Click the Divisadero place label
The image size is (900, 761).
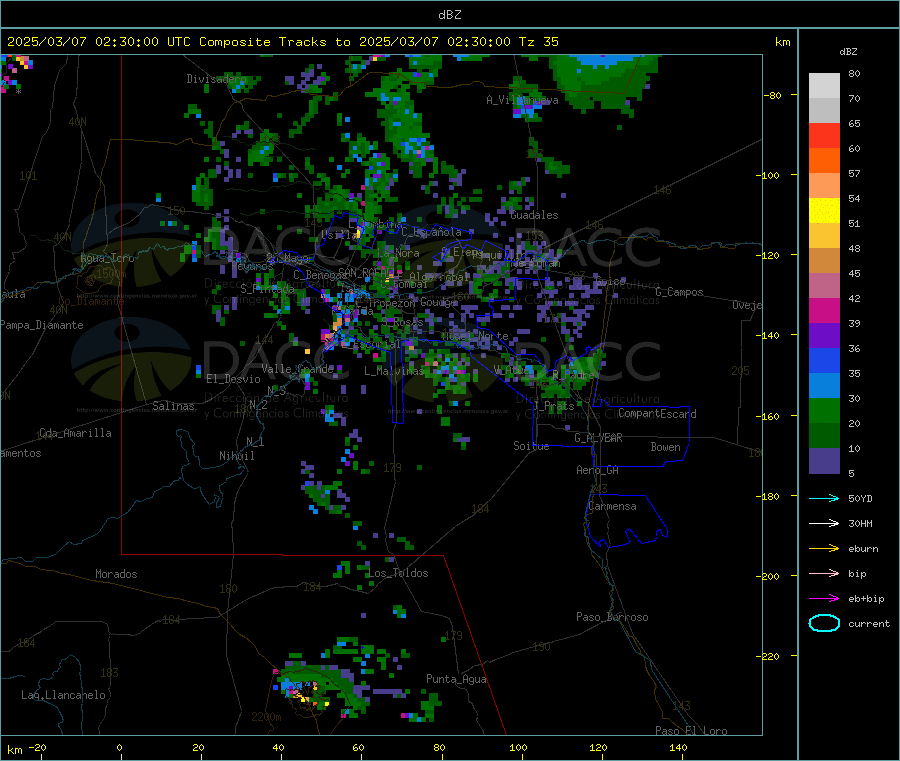[x=216, y=79]
